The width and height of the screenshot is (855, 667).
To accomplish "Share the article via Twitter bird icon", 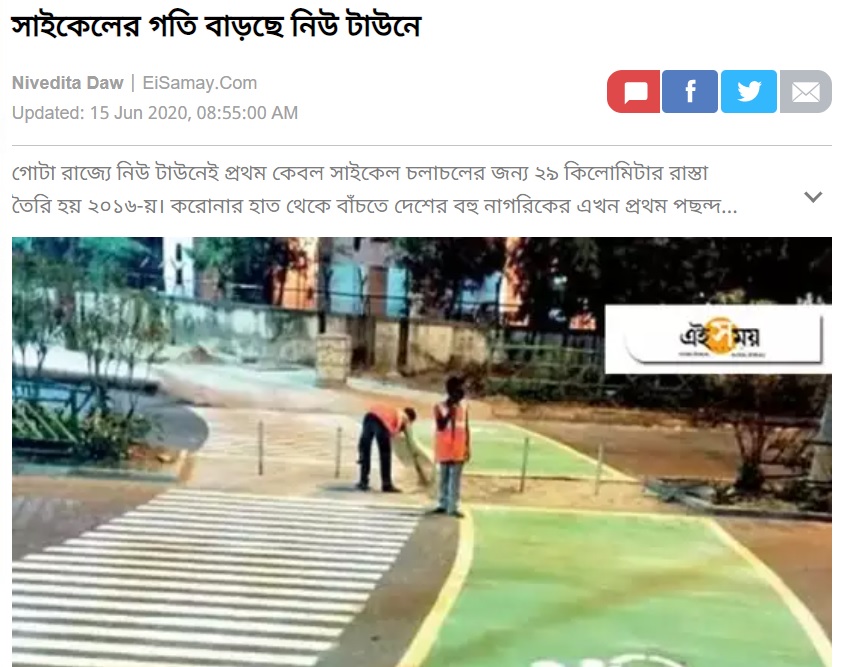I will pyautogui.click(x=749, y=92).
